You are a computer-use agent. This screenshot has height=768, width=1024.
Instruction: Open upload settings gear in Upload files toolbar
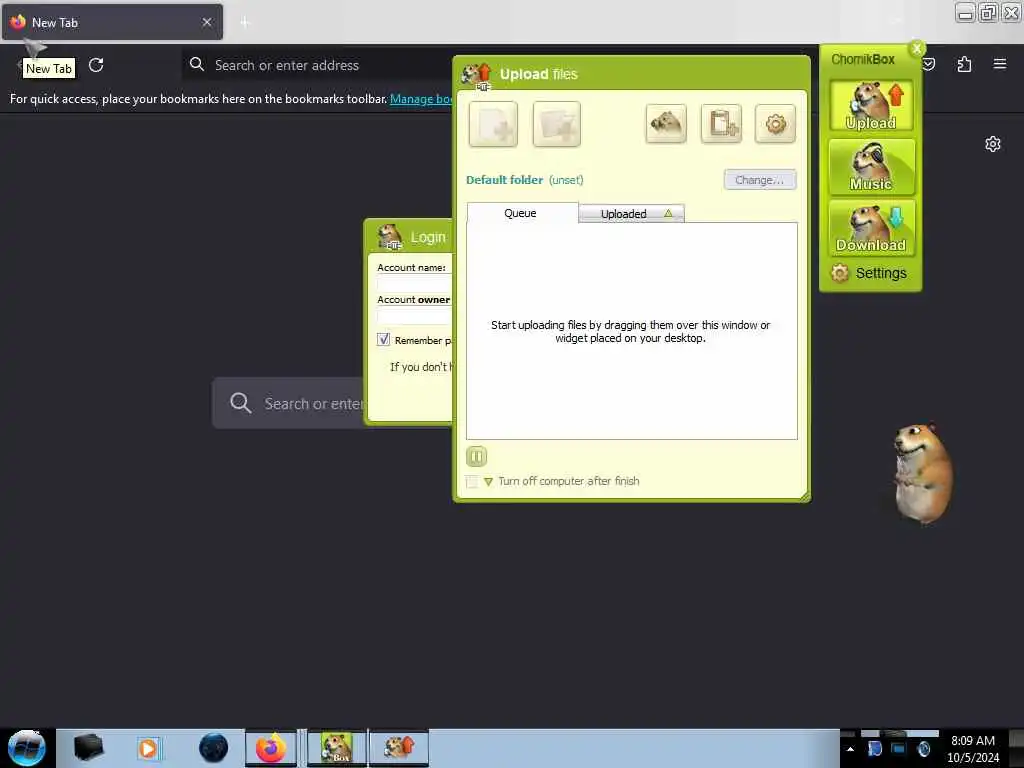pyautogui.click(x=775, y=123)
